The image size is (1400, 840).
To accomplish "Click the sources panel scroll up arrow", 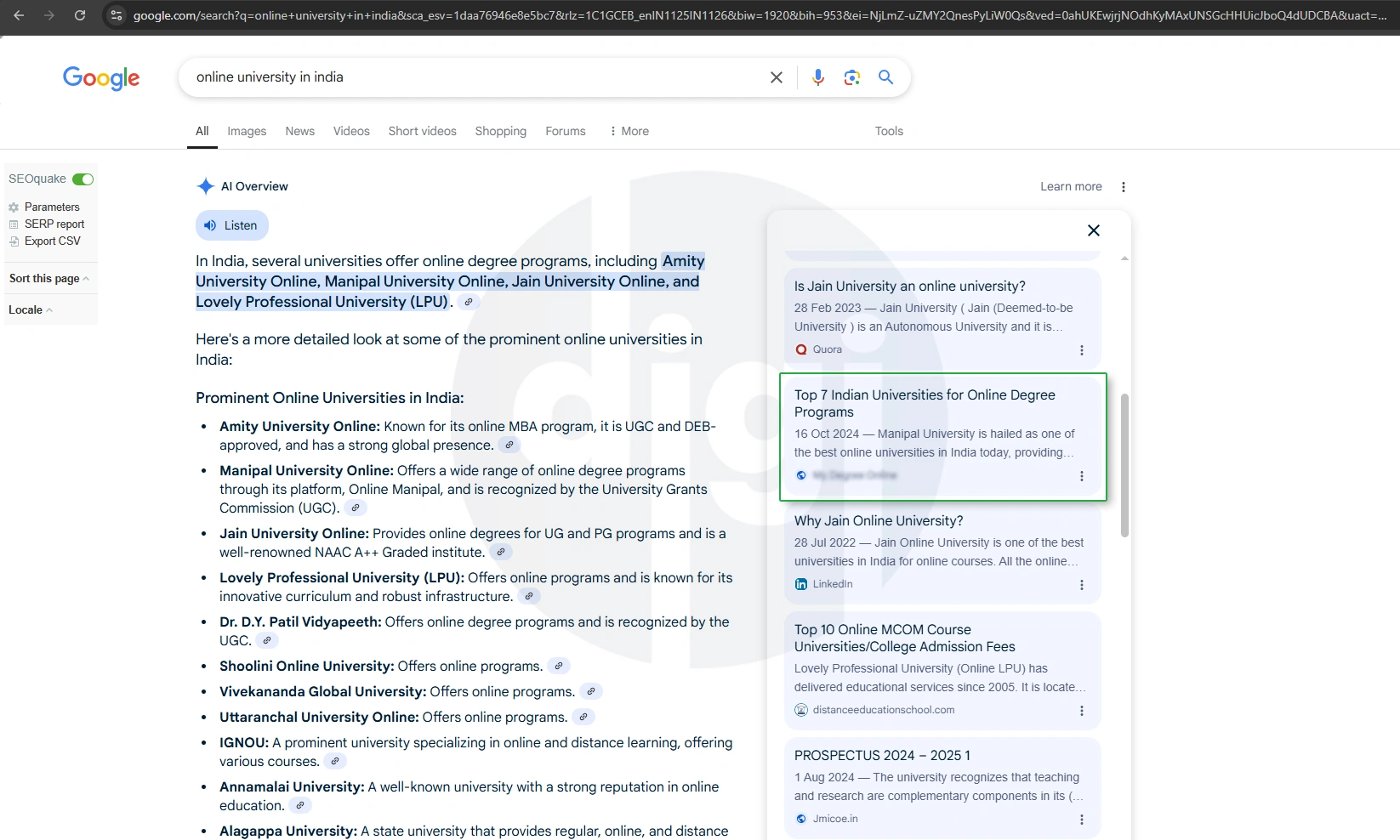I will pos(1124,258).
